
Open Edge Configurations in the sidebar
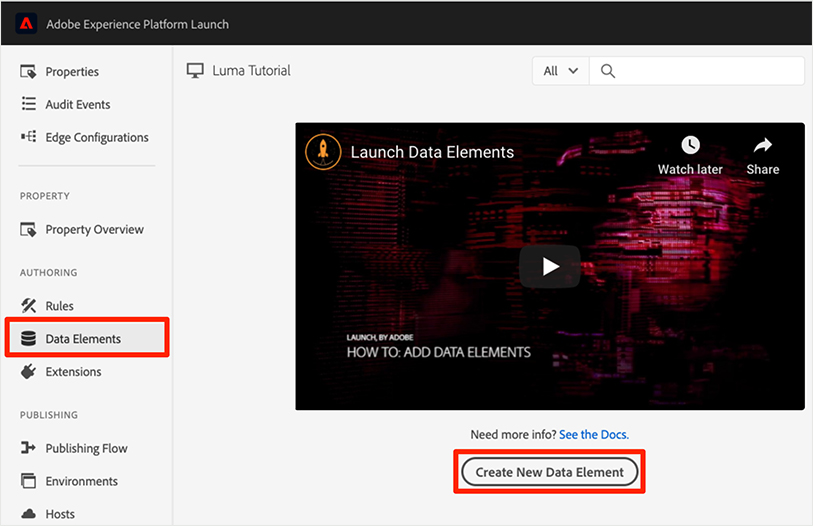[97, 137]
